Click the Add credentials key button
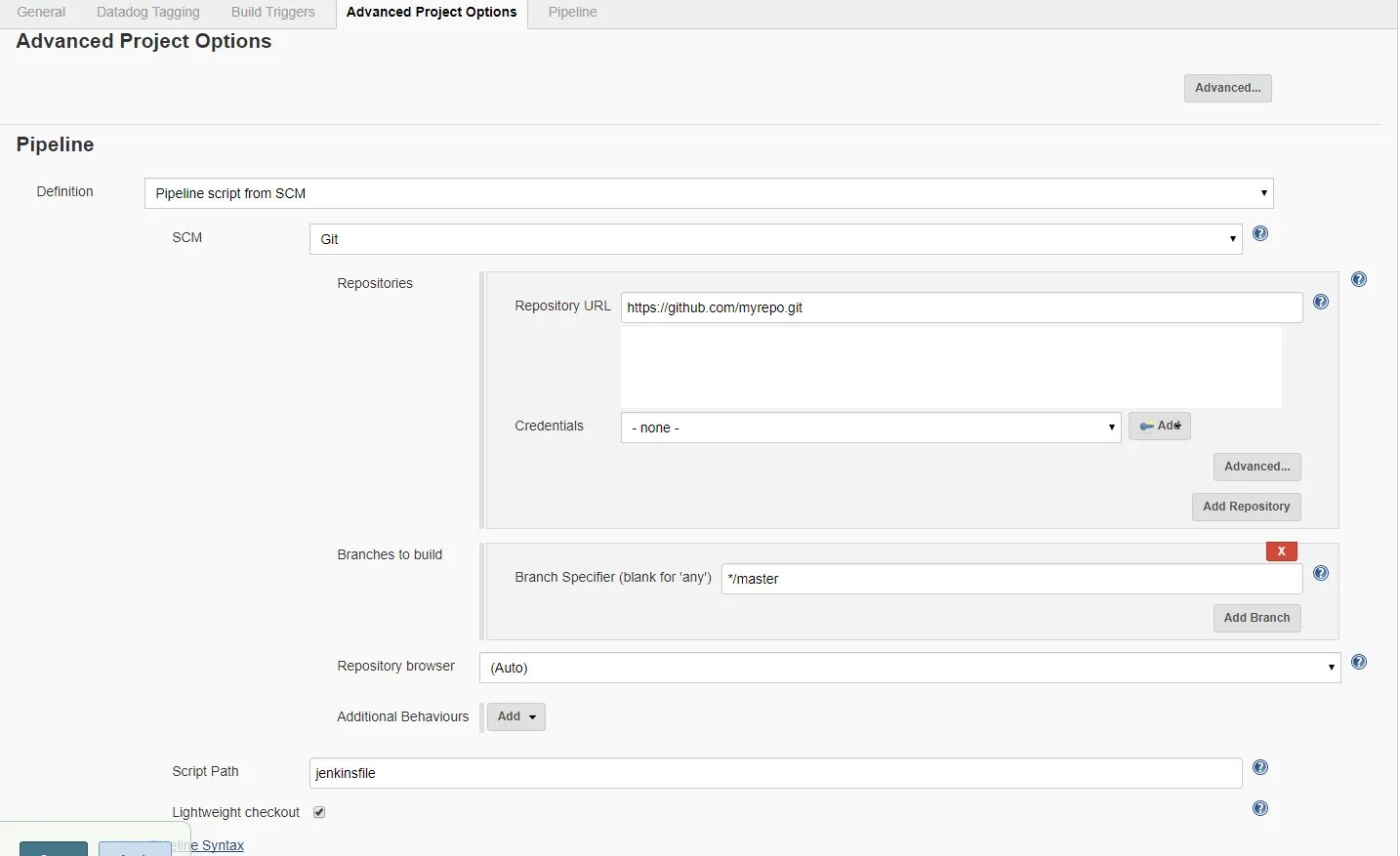 (1160, 426)
